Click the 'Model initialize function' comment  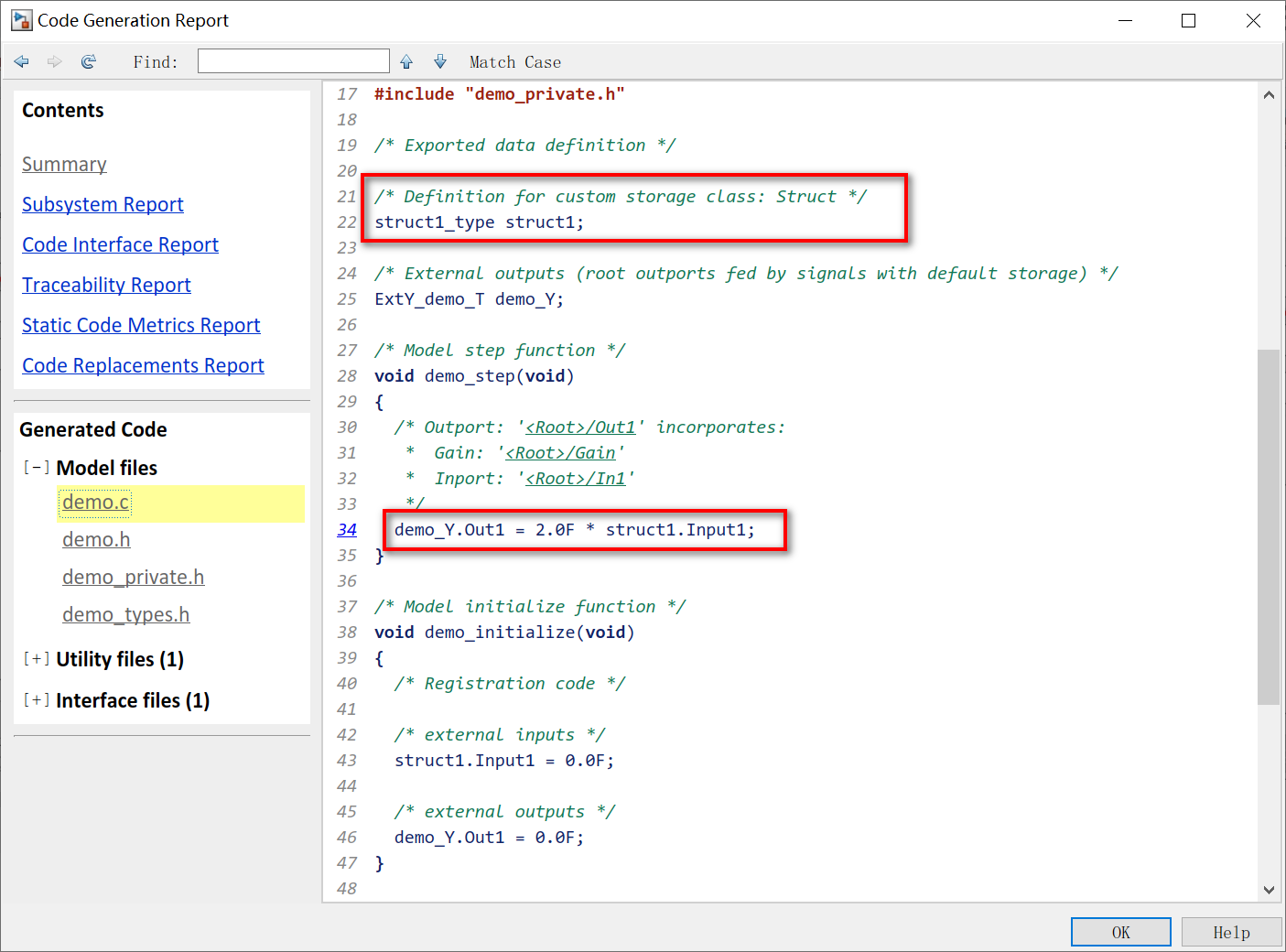click(x=530, y=607)
